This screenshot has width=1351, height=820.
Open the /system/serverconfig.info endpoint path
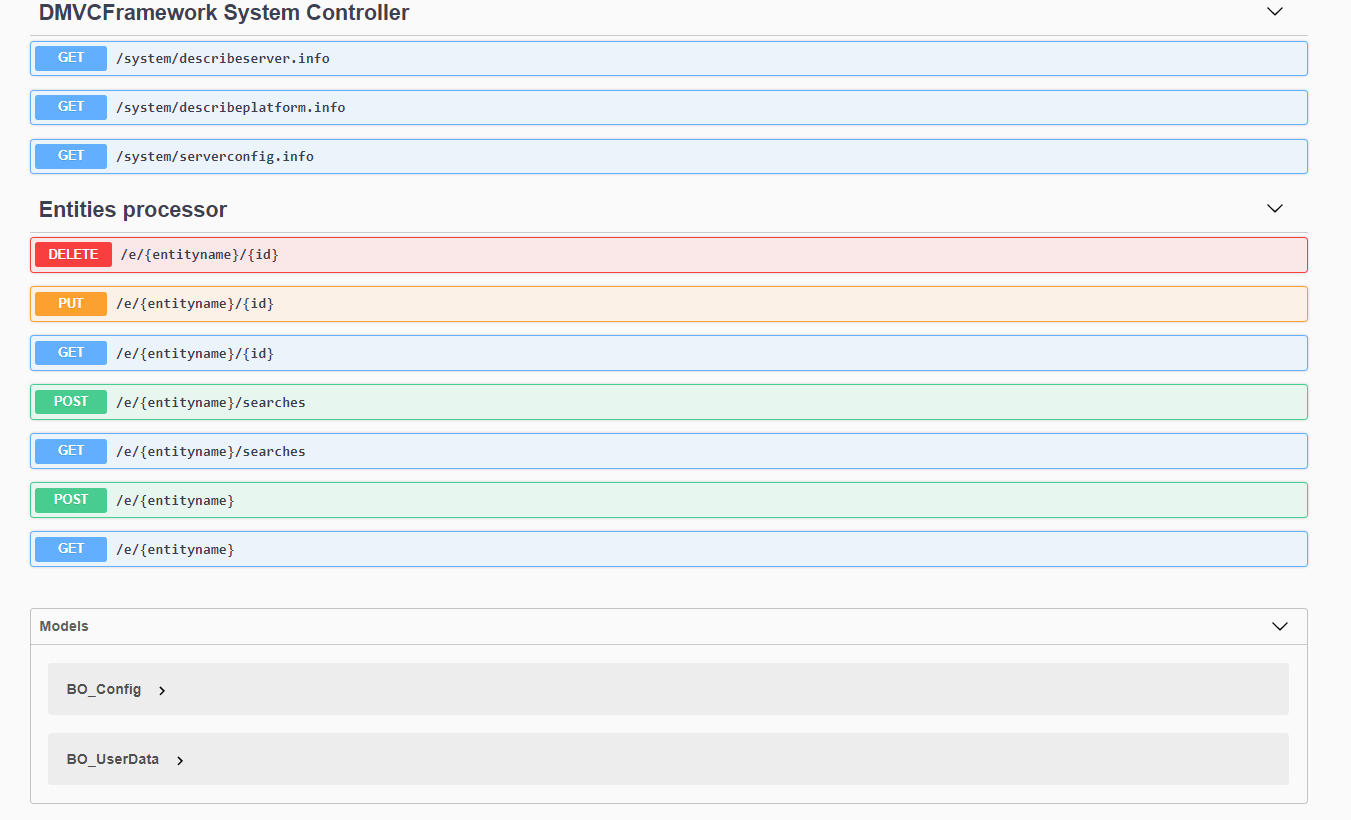coord(215,156)
